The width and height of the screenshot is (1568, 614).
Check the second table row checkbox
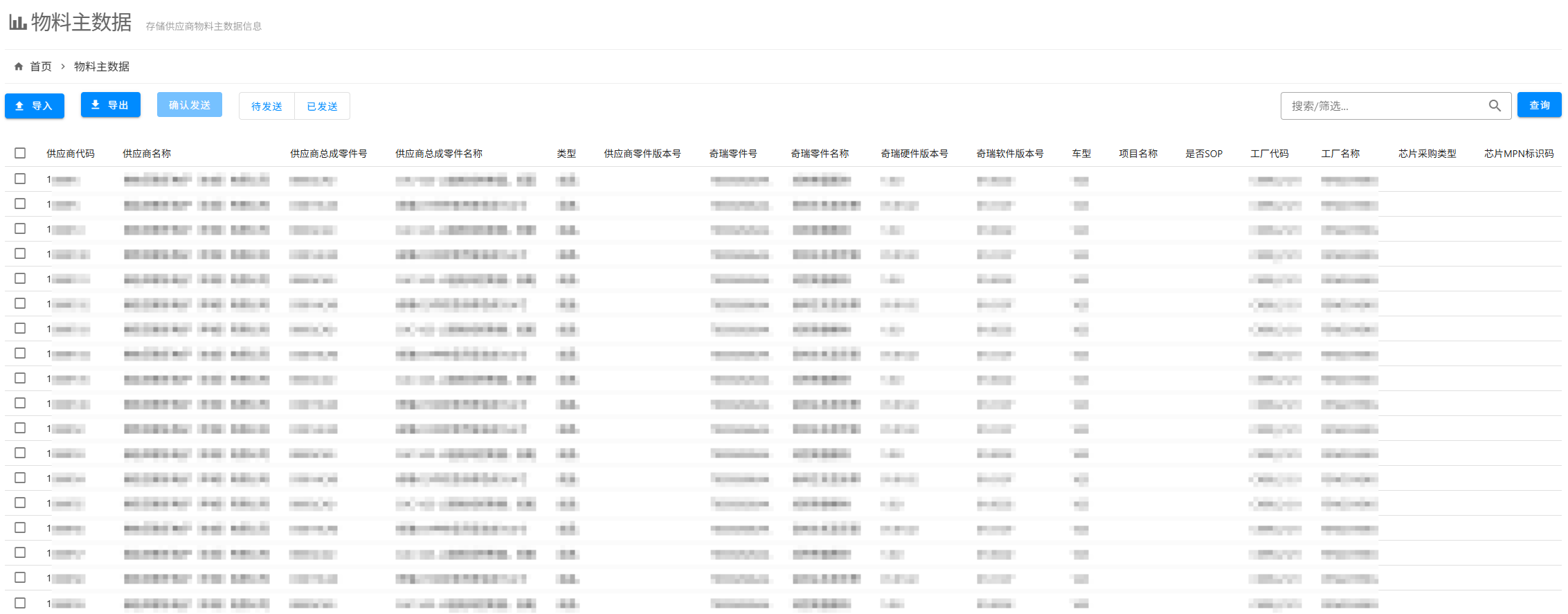[20, 204]
